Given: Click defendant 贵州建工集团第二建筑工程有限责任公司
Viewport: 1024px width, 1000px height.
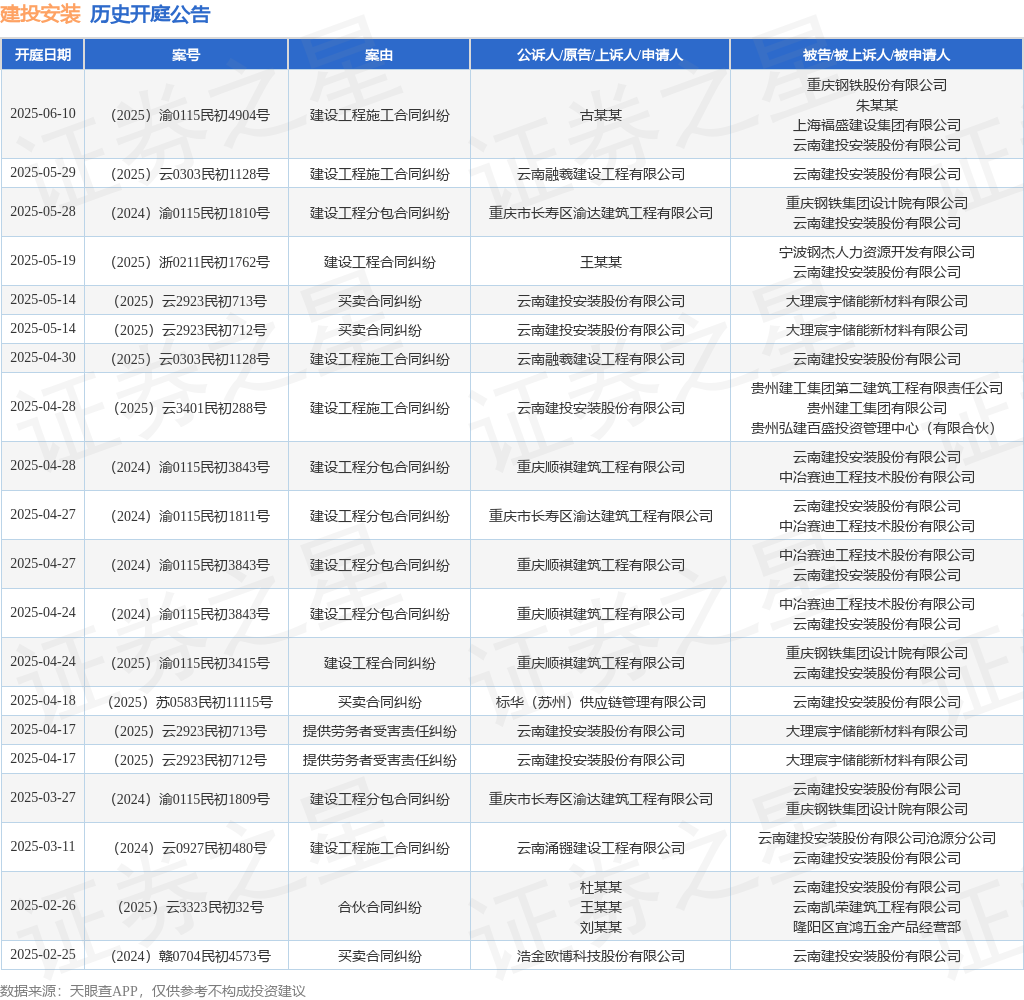Looking at the screenshot, I should point(876,388).
